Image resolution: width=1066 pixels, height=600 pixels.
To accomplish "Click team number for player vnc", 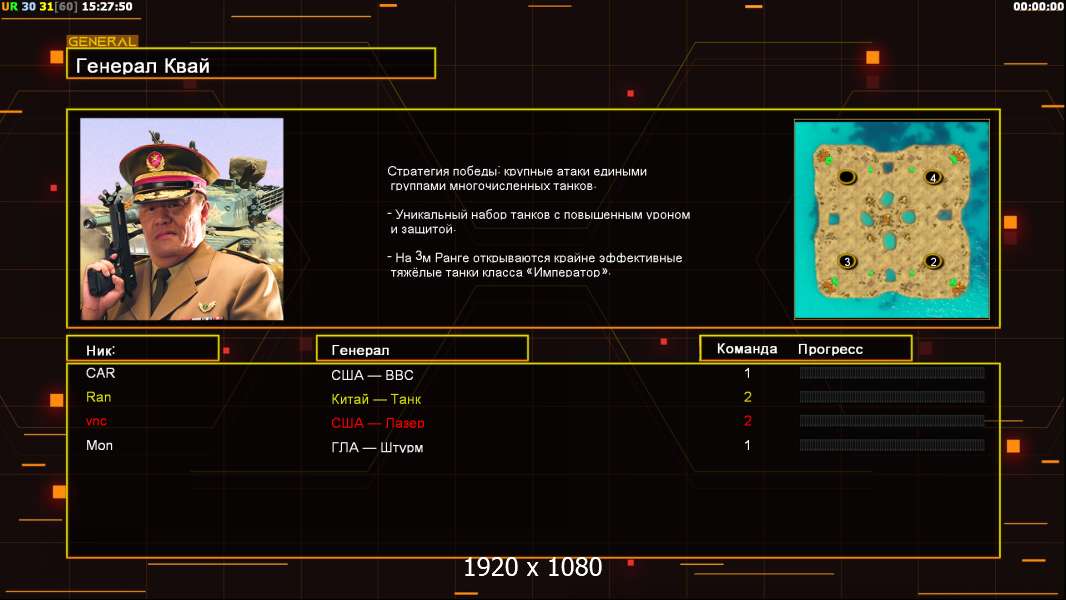I will pos(747,421).
